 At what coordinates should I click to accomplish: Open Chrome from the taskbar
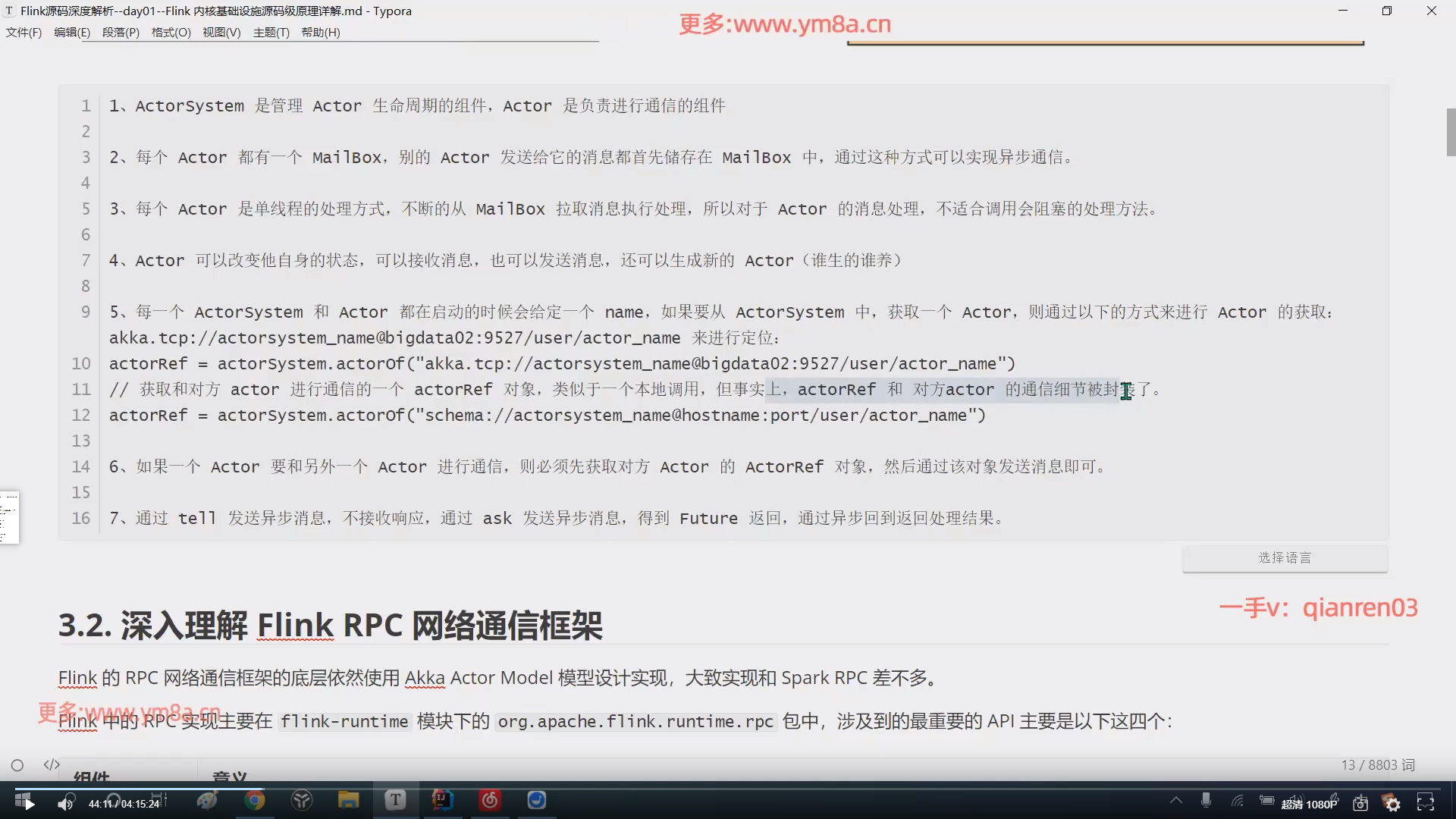coord(255,800)
